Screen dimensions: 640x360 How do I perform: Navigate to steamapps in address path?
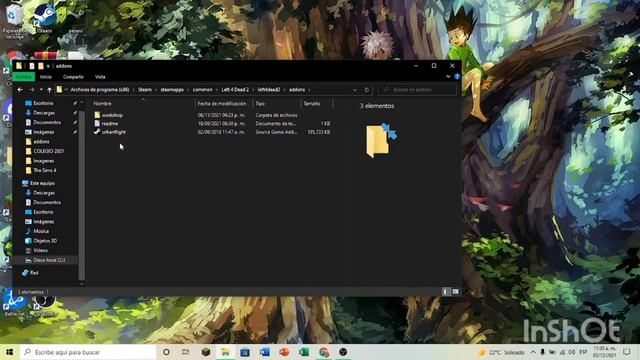click(x=172, y=90)
